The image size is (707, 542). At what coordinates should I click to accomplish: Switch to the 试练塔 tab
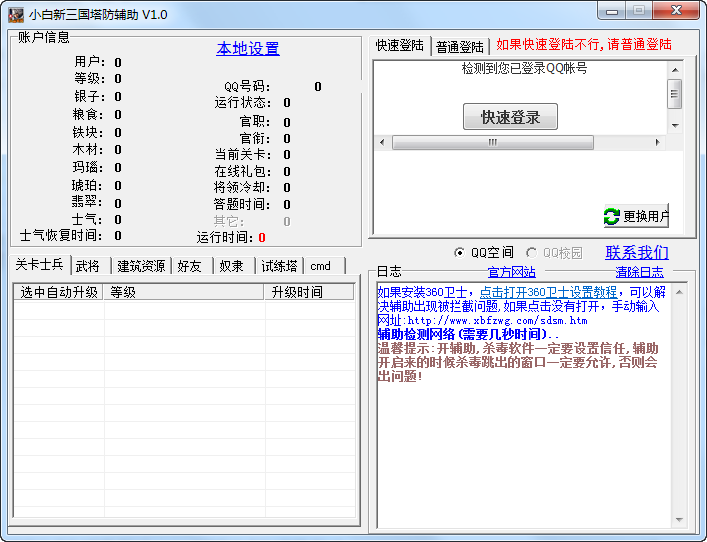pos(280,266)
